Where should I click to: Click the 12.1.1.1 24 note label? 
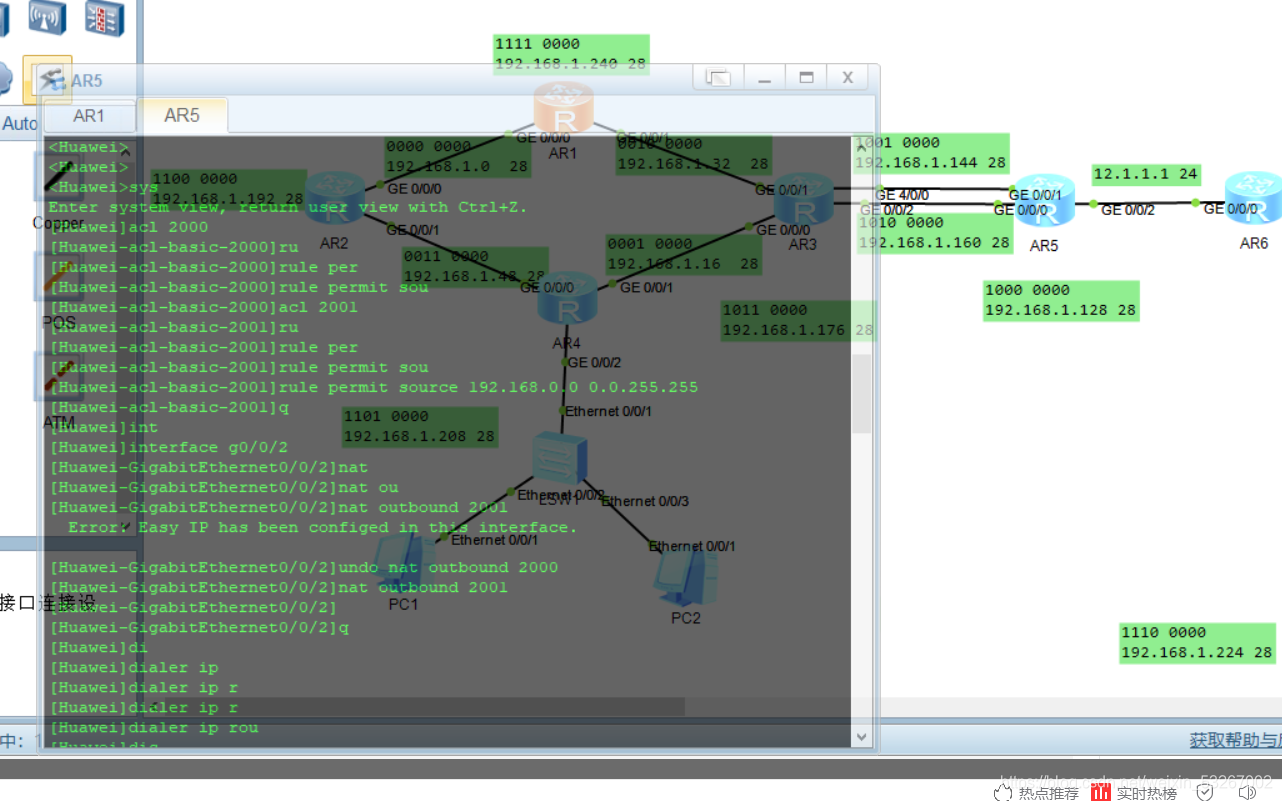pyautogui.click(x=1146, y=174)
